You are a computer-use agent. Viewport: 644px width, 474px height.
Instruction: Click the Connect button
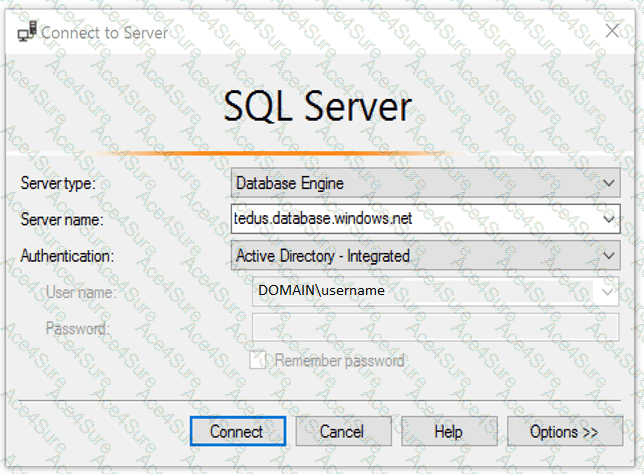[238, 431]
